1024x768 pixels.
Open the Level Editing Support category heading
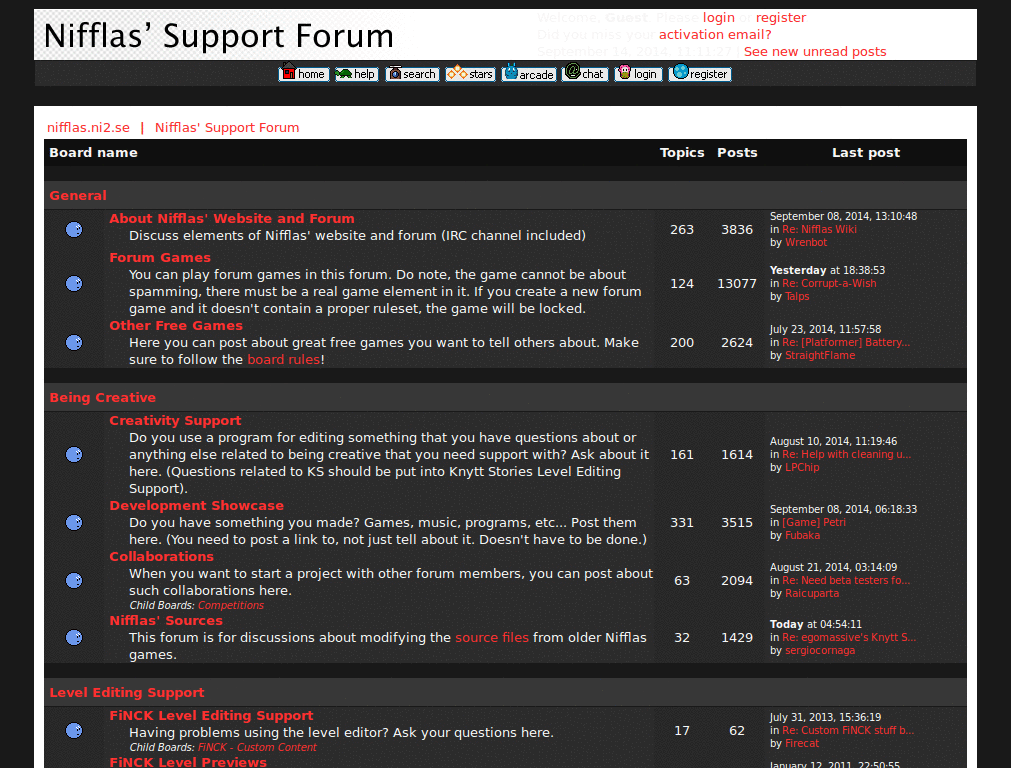127,692
